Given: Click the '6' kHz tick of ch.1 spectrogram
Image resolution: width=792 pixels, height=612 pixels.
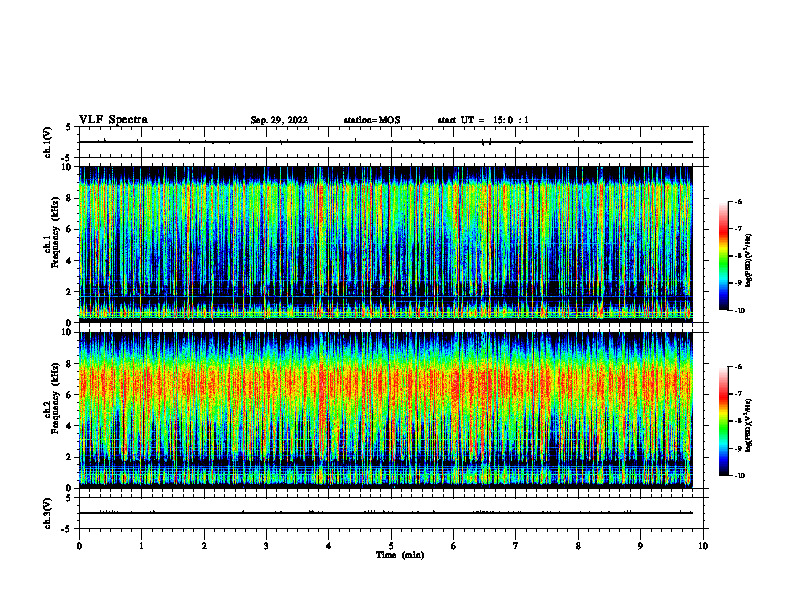Looking at the screenshot, I should pyautogui.click(x=70, y=229).
